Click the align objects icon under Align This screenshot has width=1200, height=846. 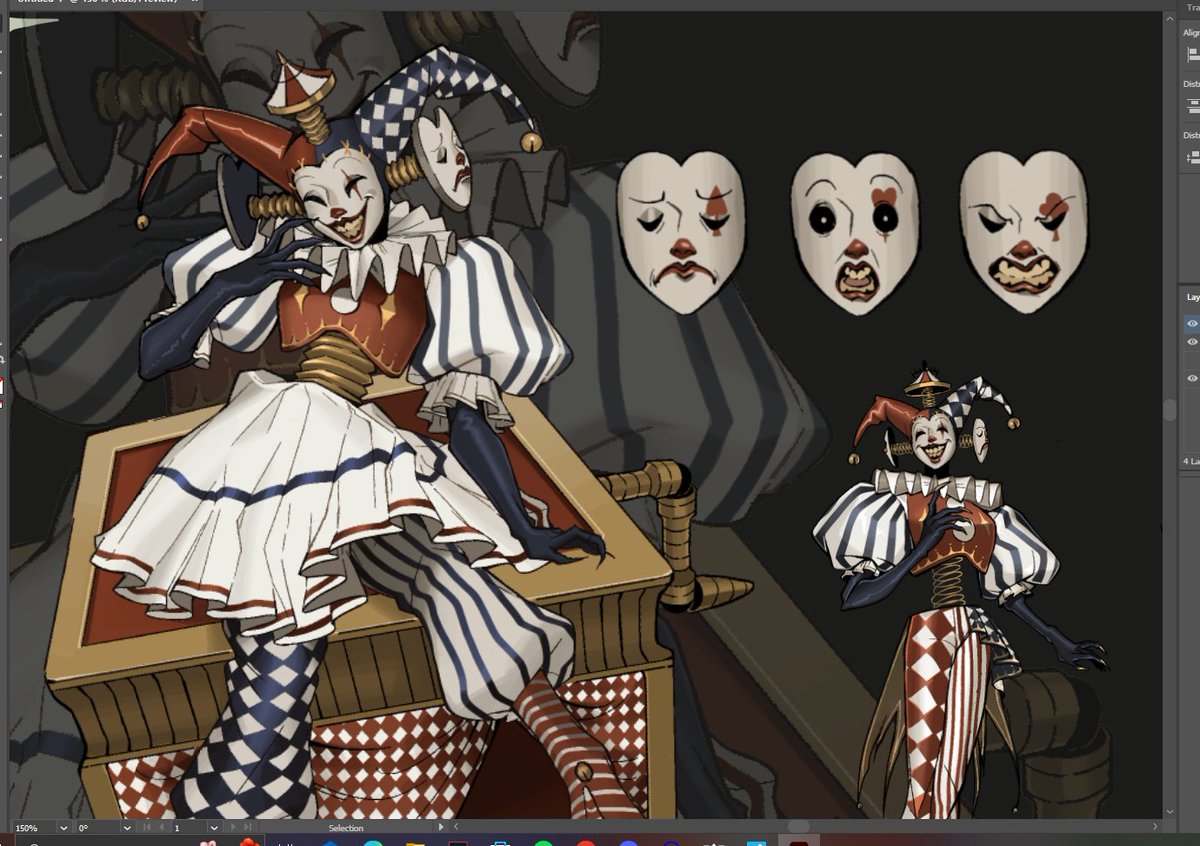pyautogui.click(x=1192, y=55)
